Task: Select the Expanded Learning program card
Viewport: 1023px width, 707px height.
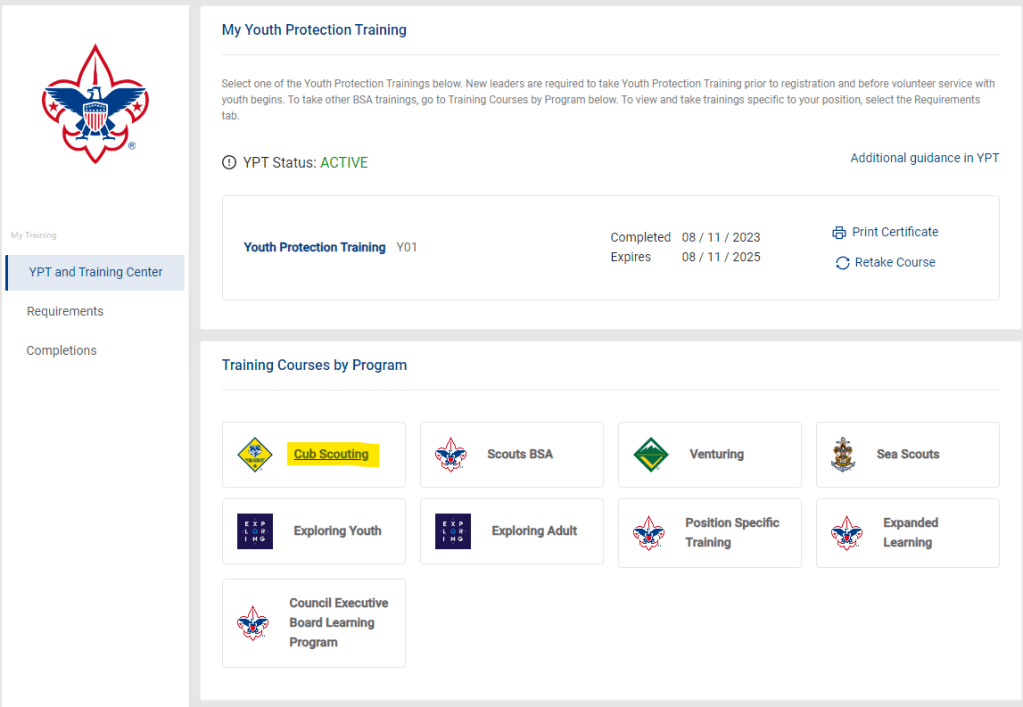Action: (908, 532)
